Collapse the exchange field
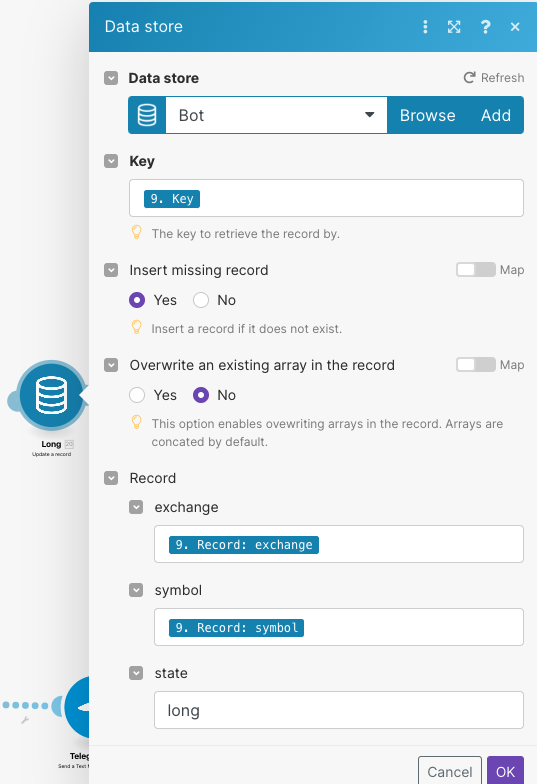537x784 pixels. pyautogui.click(x=136, y=507)
